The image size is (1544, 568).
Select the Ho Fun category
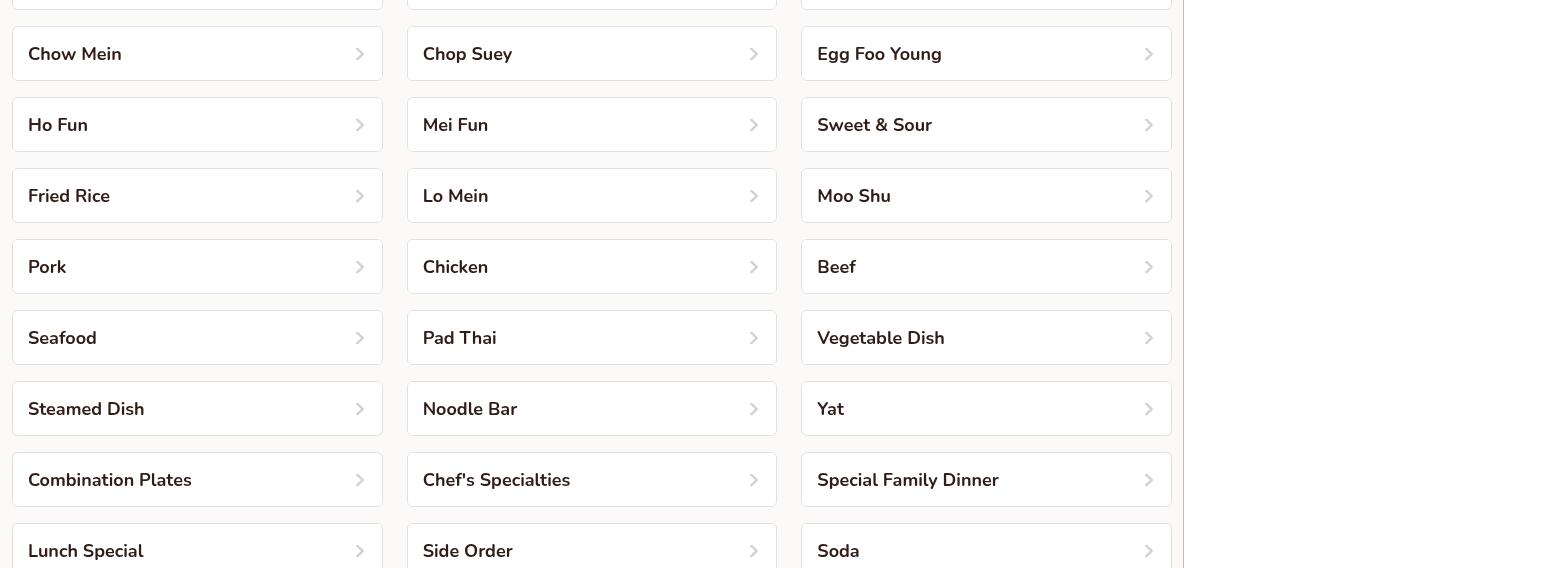tap(196, 125)
